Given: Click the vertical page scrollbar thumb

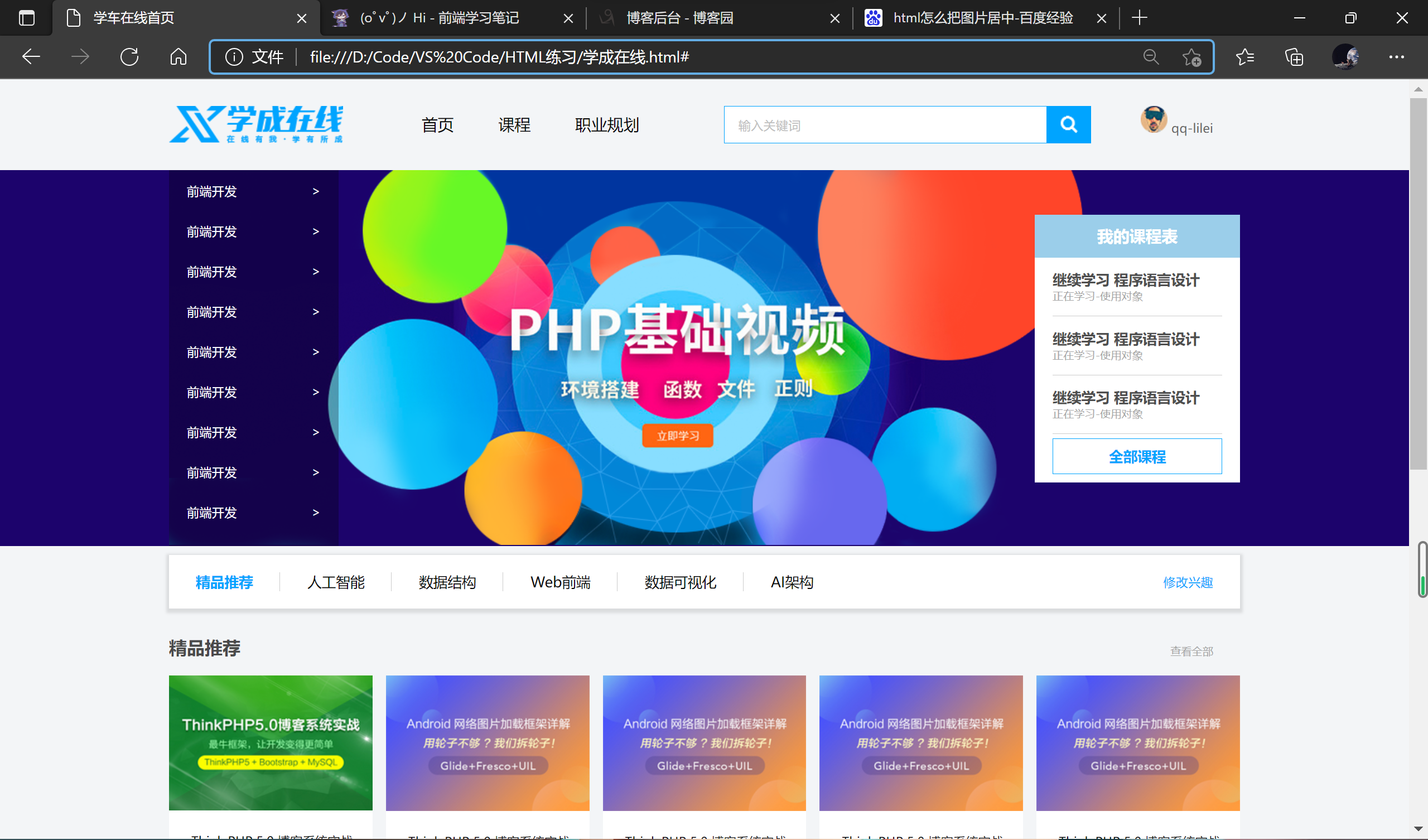Looking at the screenshot, I should (x=1418, y=283).
